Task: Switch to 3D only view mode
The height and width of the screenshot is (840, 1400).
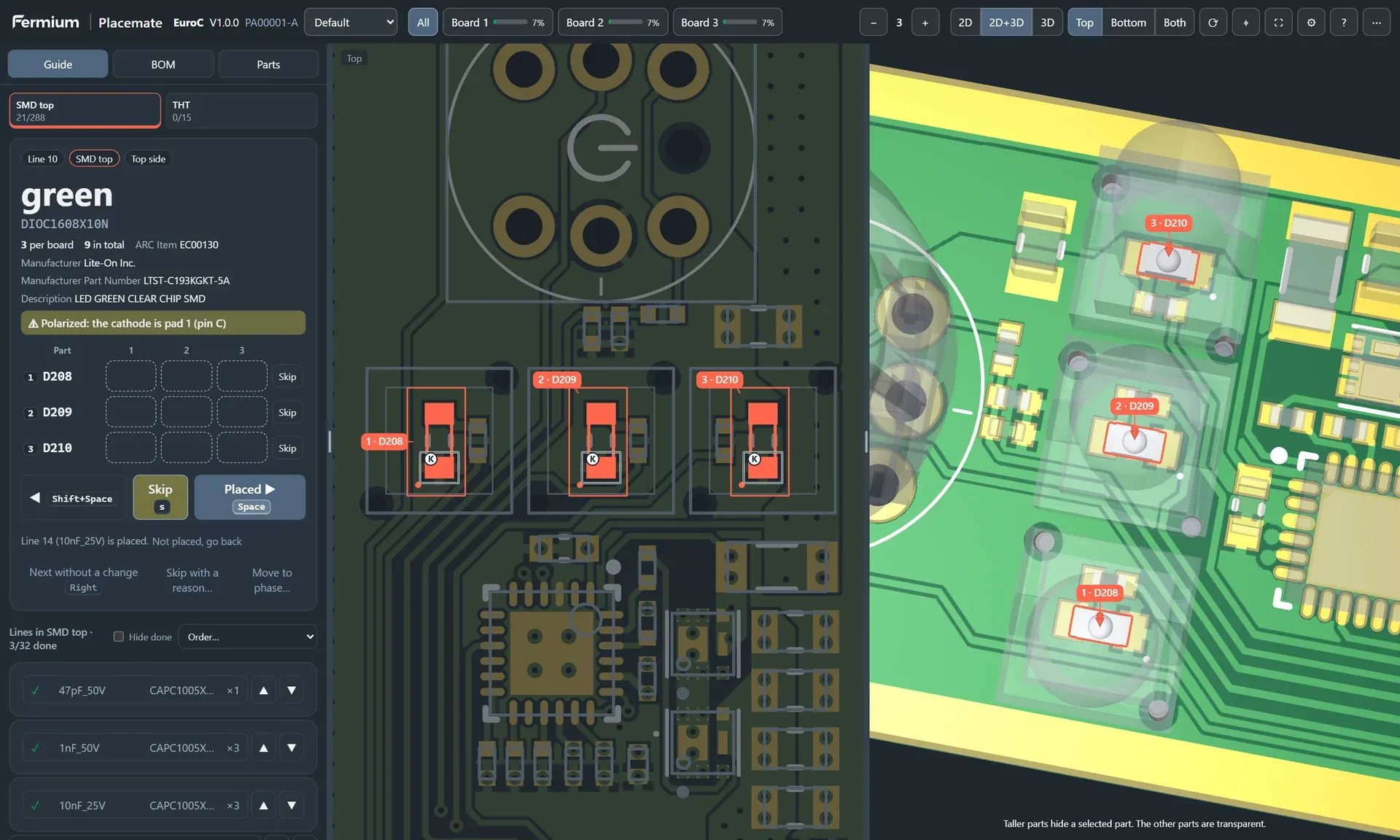Action: click(x=1047, y=23)
